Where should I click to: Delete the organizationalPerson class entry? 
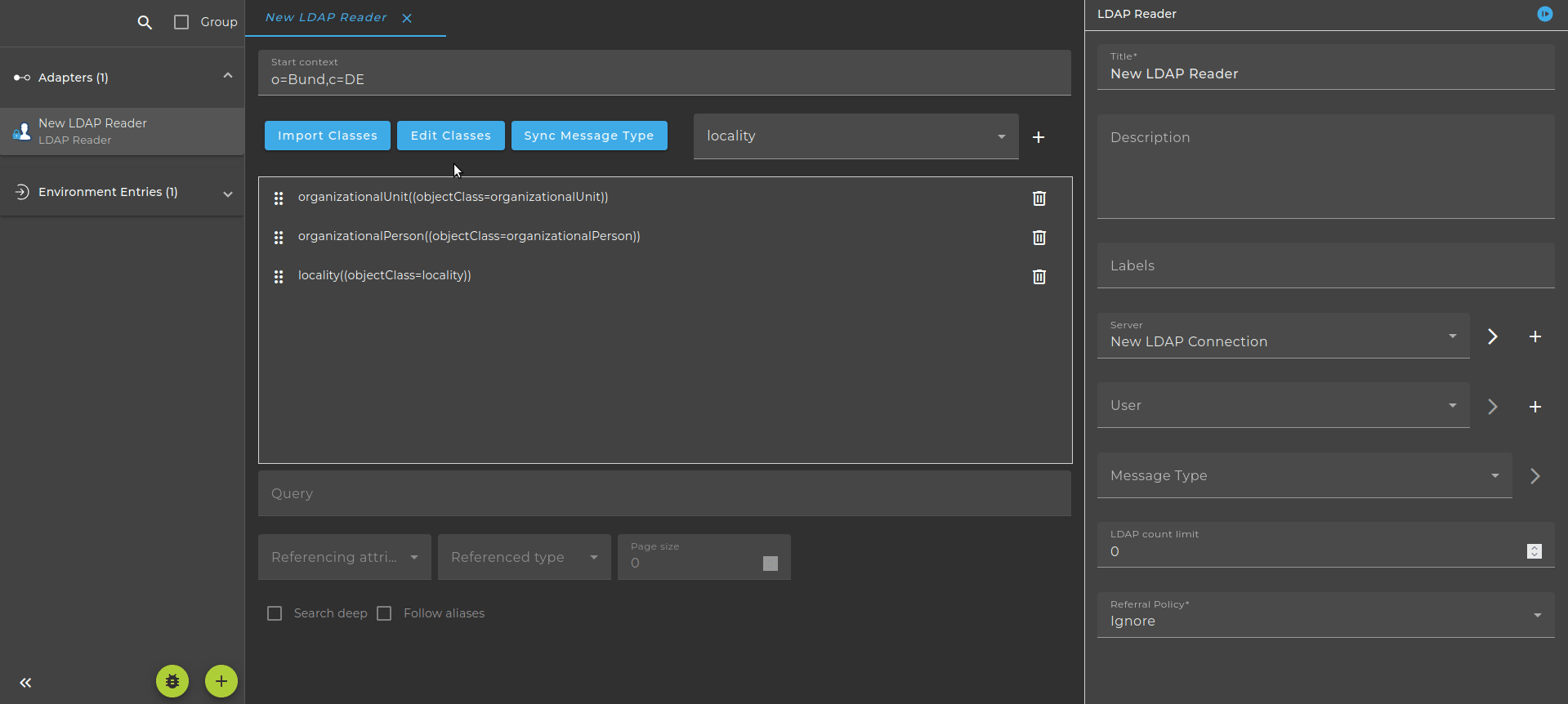pos(1039,238)
